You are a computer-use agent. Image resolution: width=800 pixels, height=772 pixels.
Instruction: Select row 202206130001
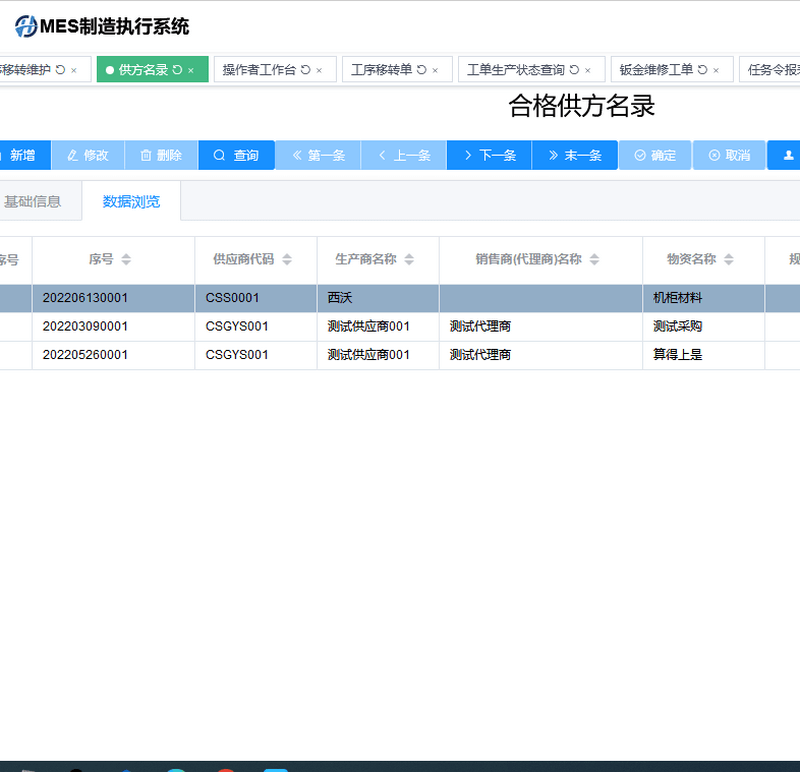point(400,298)
